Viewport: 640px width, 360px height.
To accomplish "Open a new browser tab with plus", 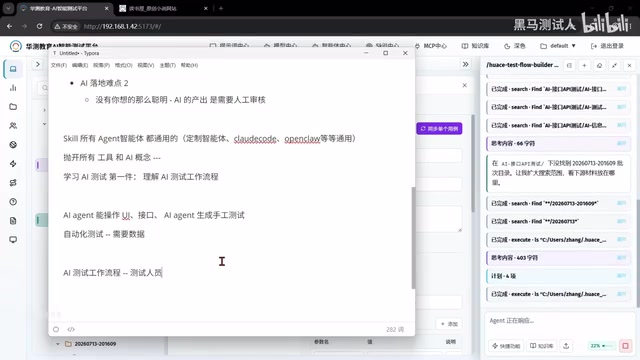I will click(x=221, y=8).
